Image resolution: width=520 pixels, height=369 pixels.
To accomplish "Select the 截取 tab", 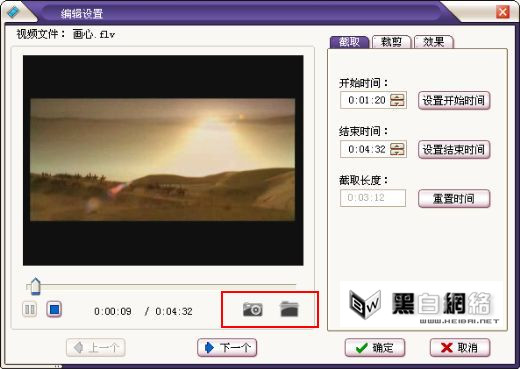I will tap(349, 42).
